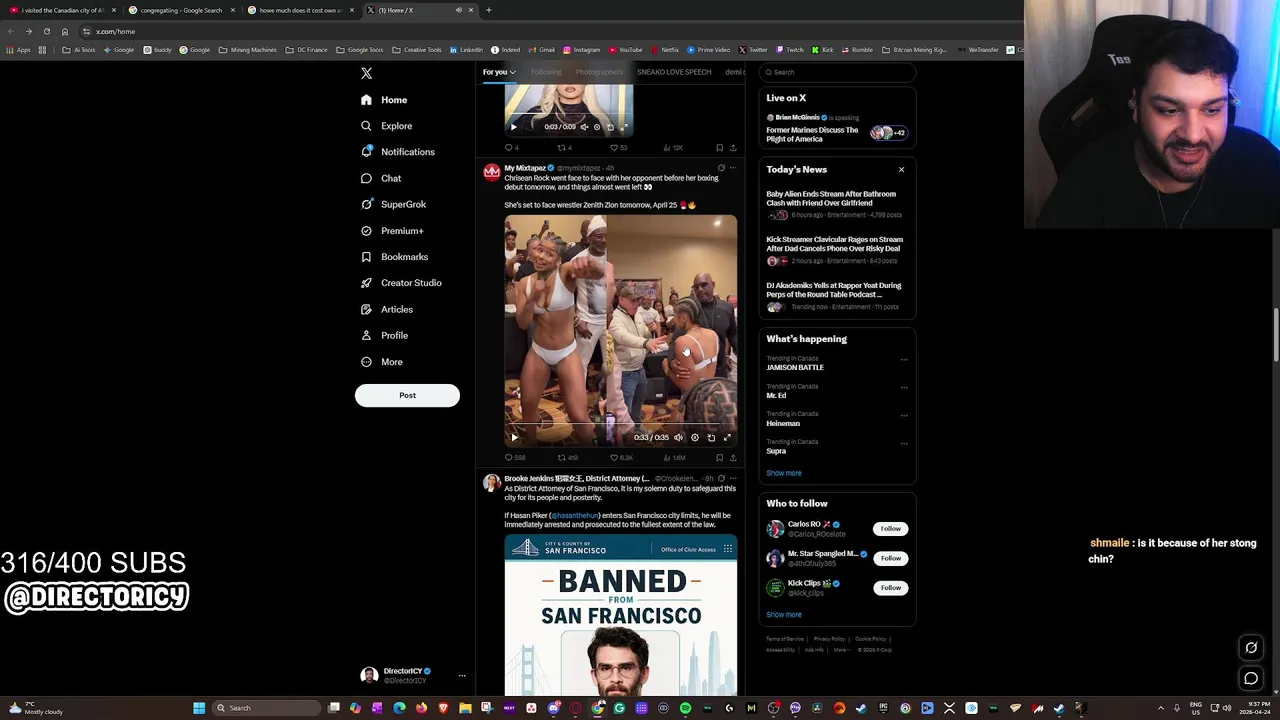This screenshot has height=720, width=1280.
Task: Open more options on Brooke Jenkins post
Action: pos(733,478)
